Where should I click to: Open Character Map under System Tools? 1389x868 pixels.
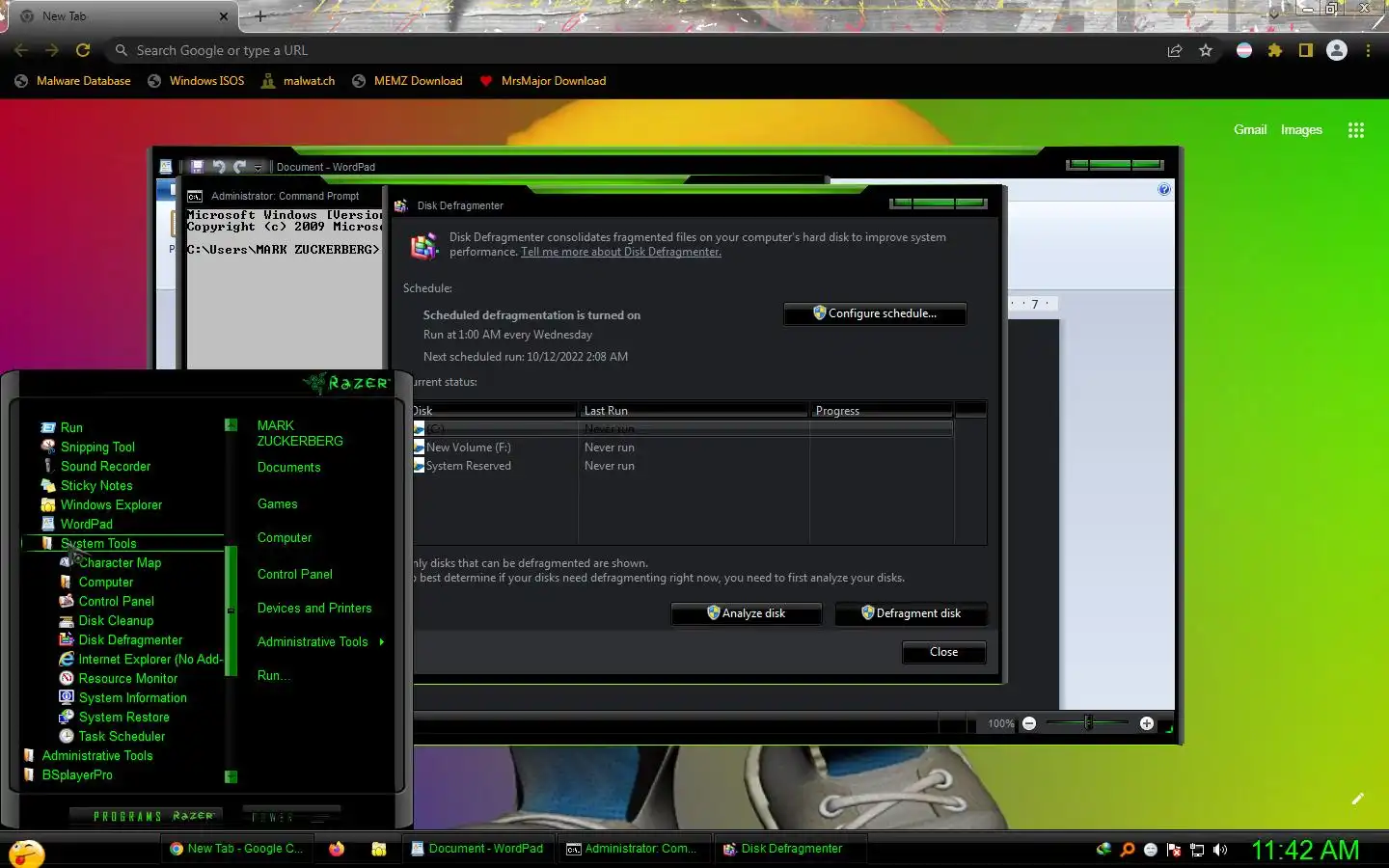[x=119, y=562]
